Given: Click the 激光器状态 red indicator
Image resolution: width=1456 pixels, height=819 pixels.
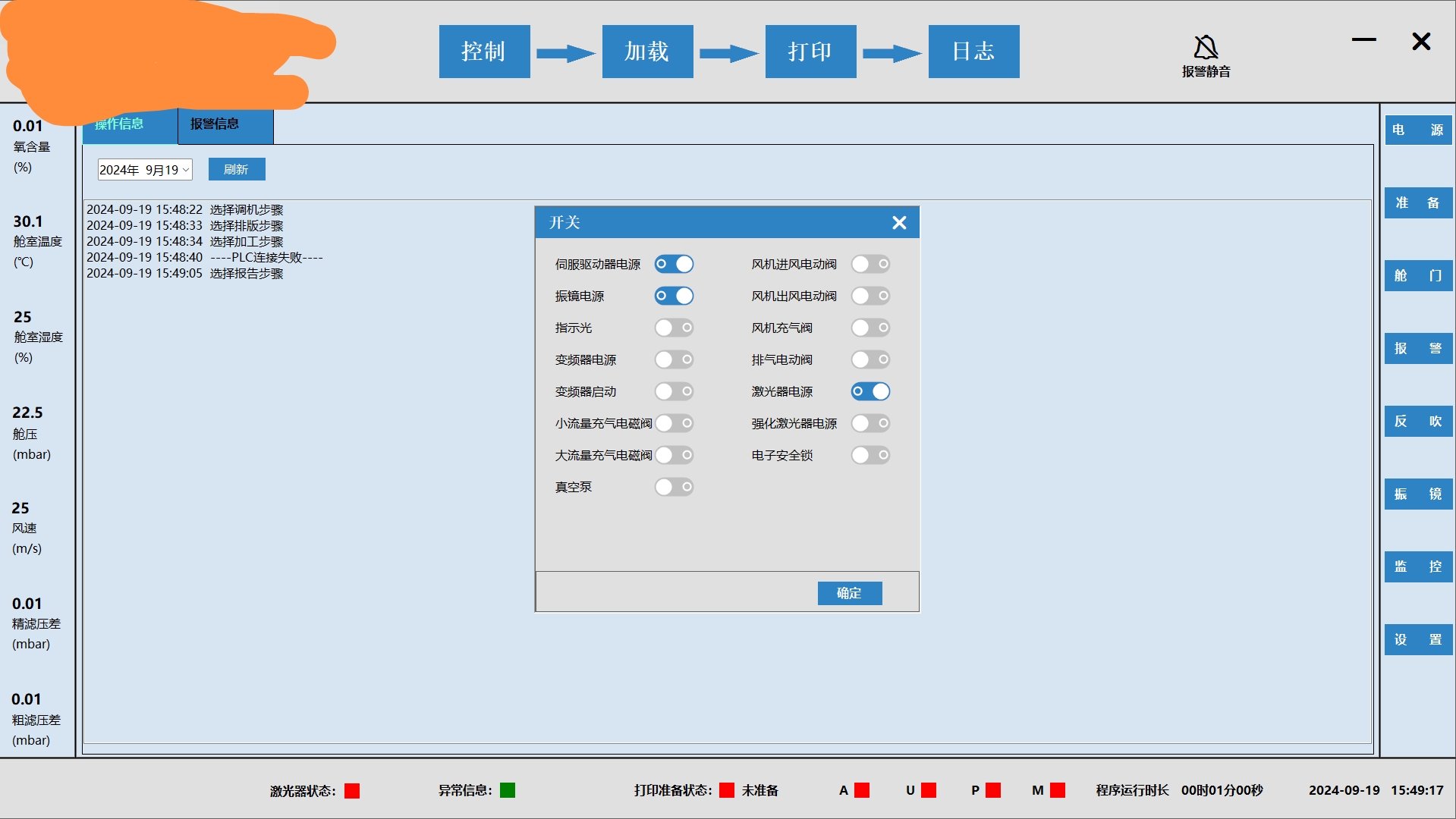Looking at the screenshot, I should (x=352, y=791).
